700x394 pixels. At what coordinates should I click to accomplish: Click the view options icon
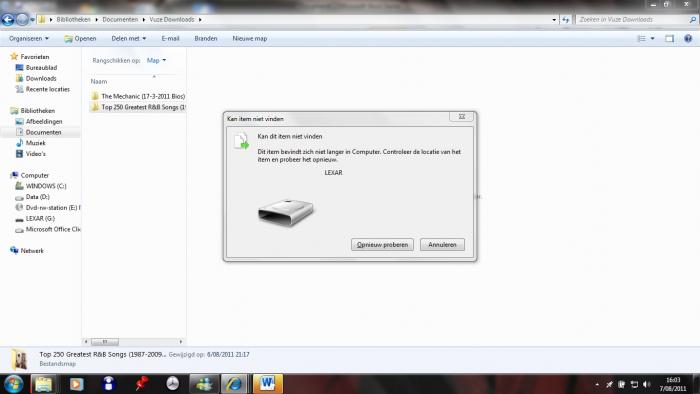point(642,39)
